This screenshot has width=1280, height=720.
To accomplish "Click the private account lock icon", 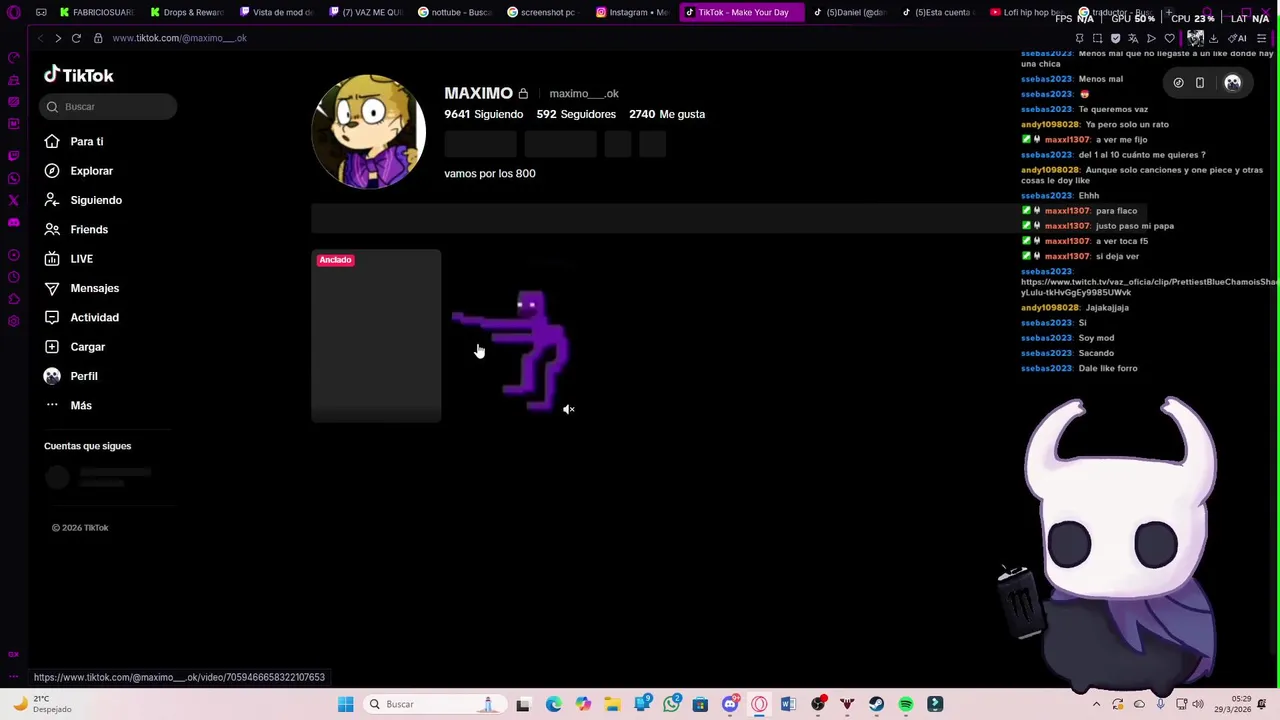I will click(523, 94).
